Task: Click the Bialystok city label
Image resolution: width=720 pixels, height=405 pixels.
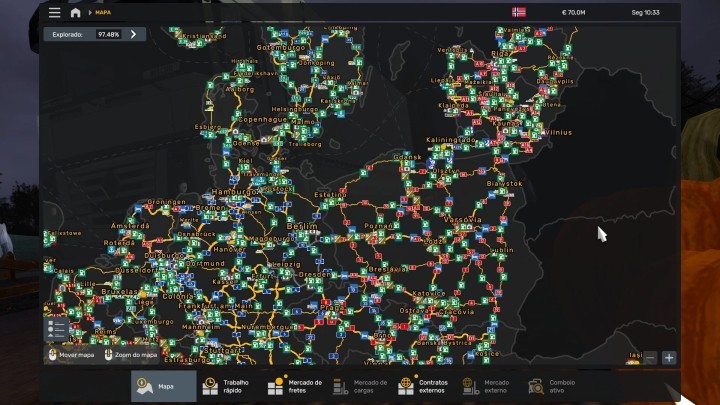Action: pyautogui.click(x=505, y=184)
